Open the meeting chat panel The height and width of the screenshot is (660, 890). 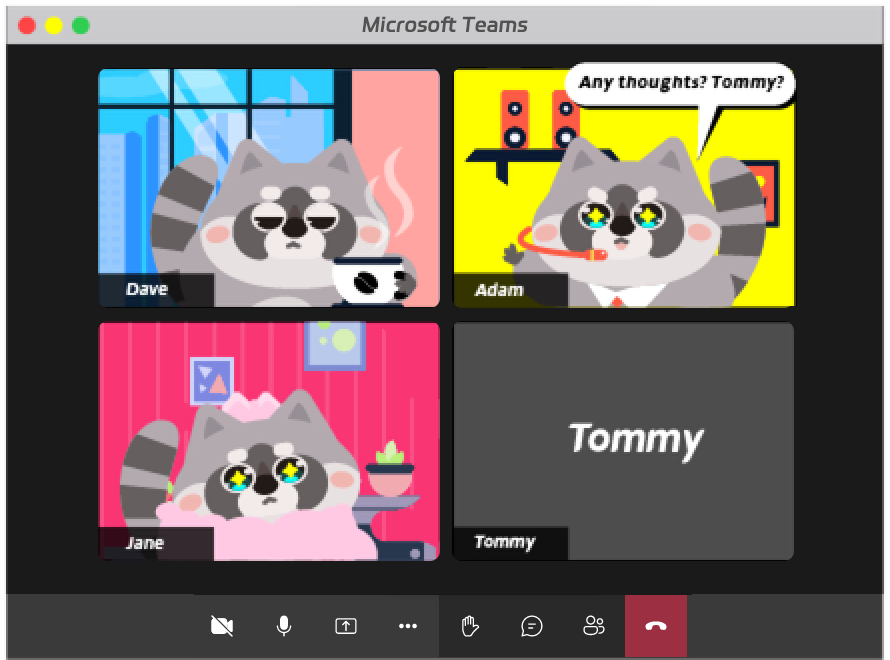point(532,626)
